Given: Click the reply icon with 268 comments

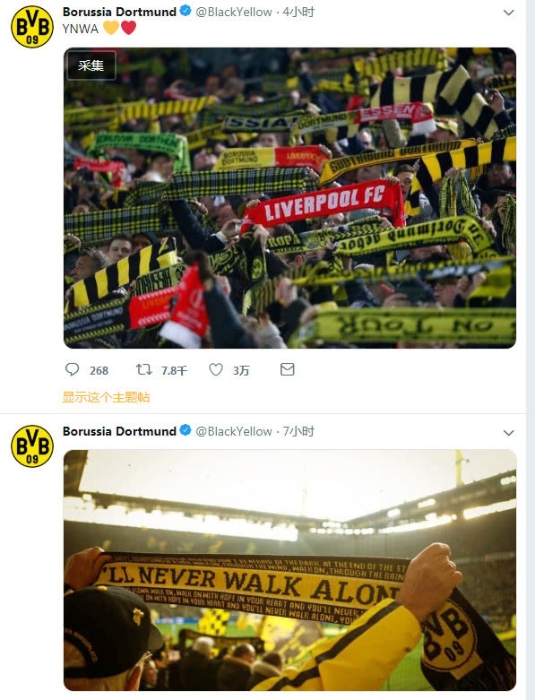Looking at the screenshot, I should click(72, 370).
